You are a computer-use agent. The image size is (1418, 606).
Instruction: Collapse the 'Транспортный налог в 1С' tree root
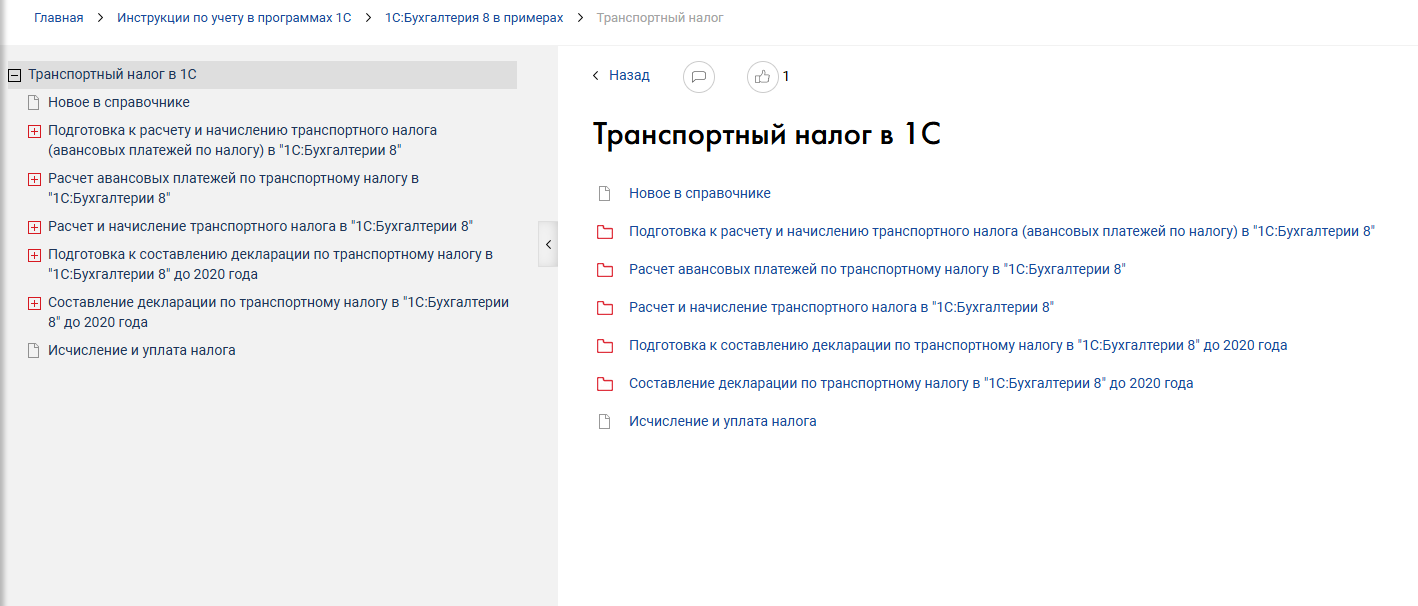coord(15,75)
